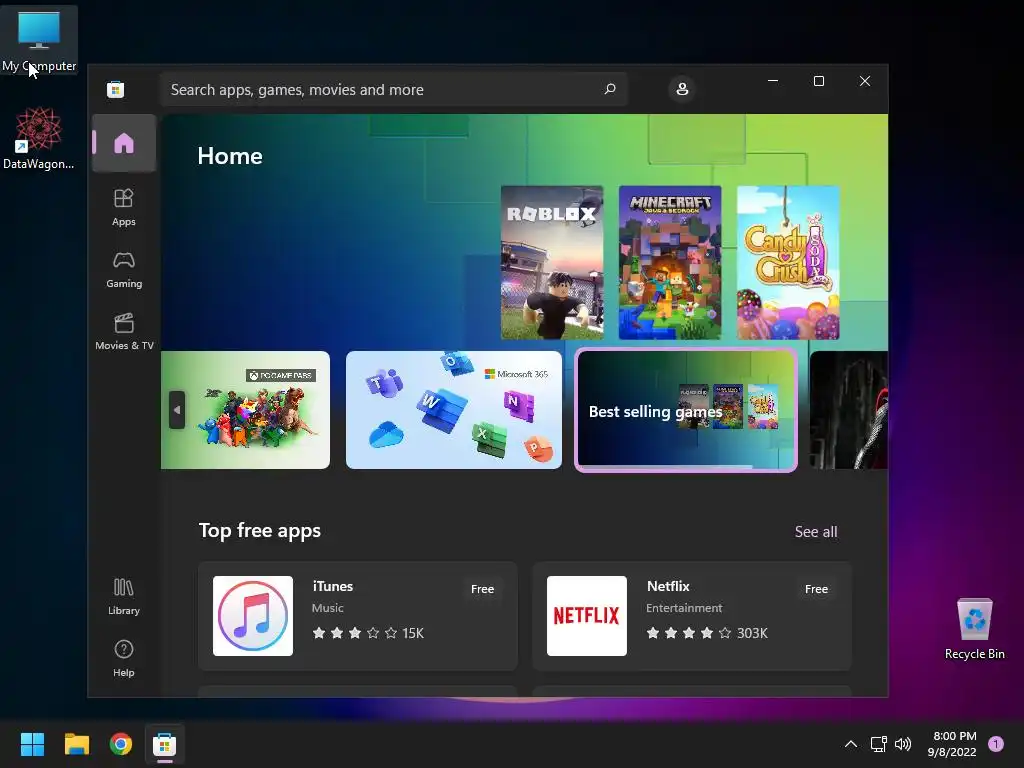The image size is (1024, 768).
Task: Click the Netflix logo icon
Action: pos(586,616)
